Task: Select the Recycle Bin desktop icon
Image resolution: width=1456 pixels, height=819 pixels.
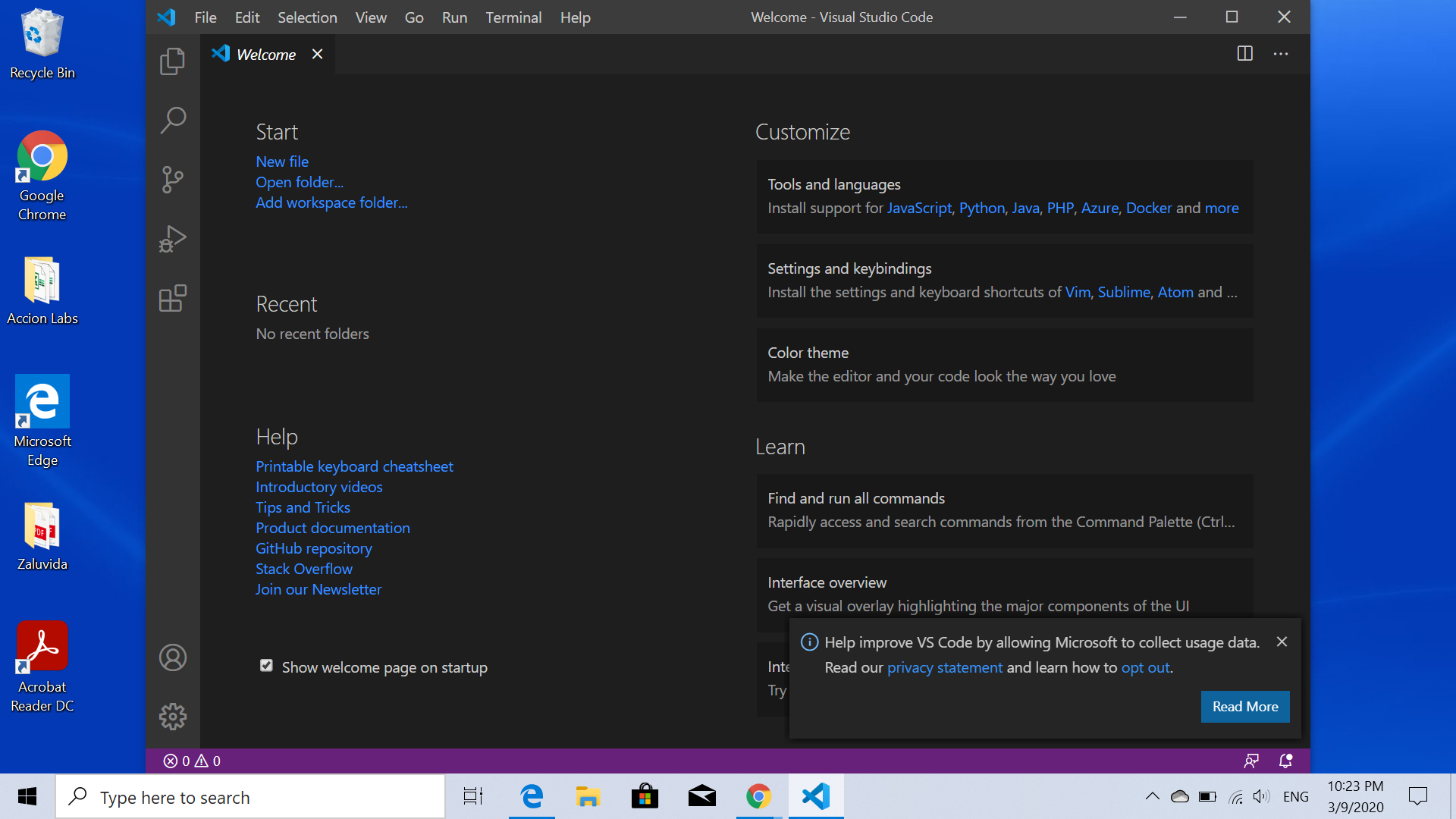Action: pyautogui.click(x=42, y=44)
